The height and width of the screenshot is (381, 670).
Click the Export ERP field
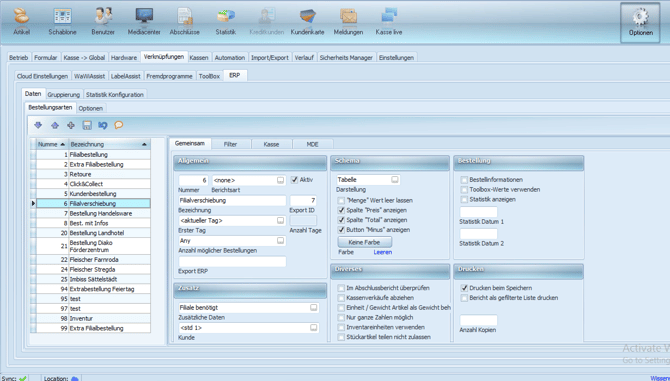[232, 261]
